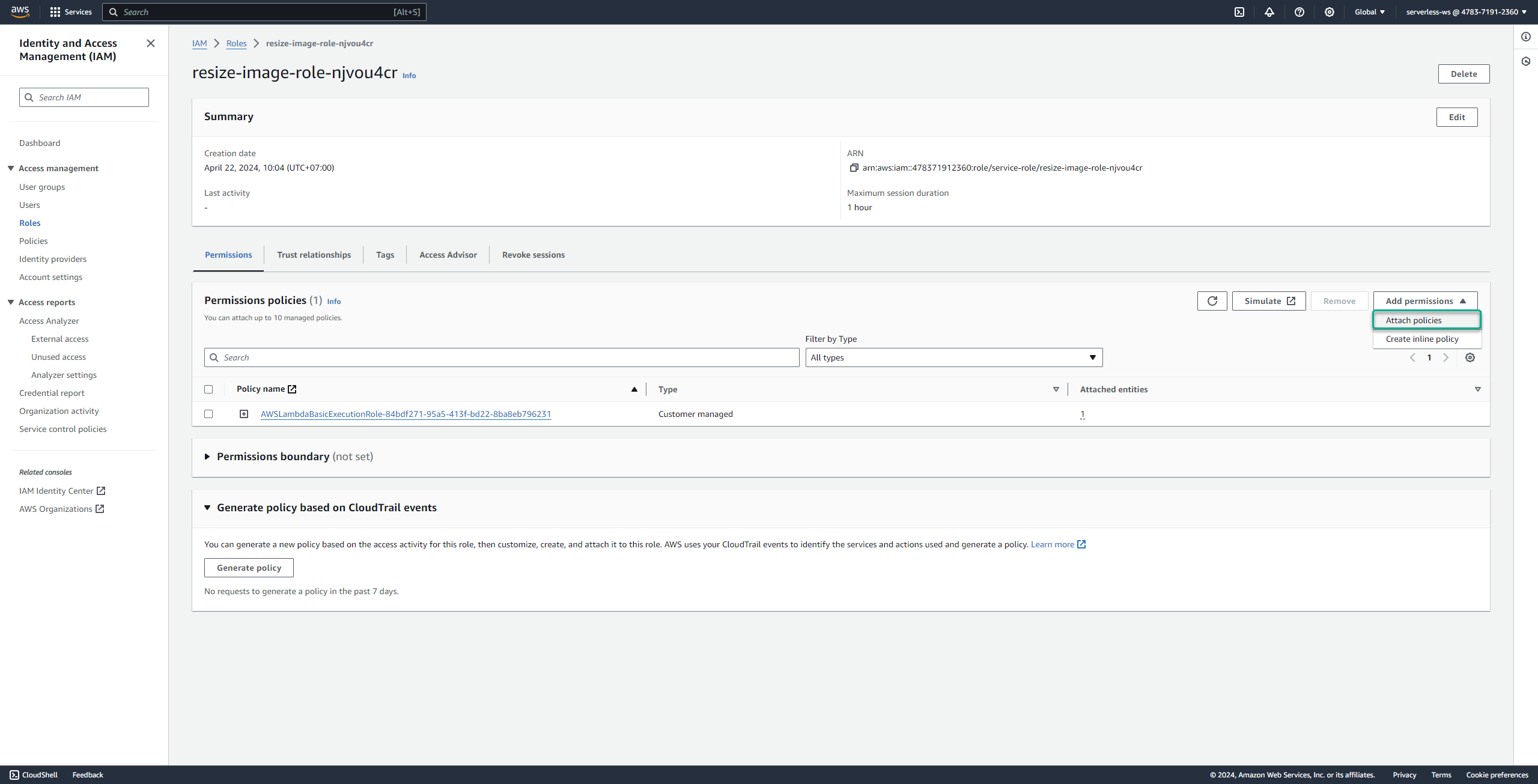
Task: Switch to the Trust relationships tab
Action: coord(314,255)
